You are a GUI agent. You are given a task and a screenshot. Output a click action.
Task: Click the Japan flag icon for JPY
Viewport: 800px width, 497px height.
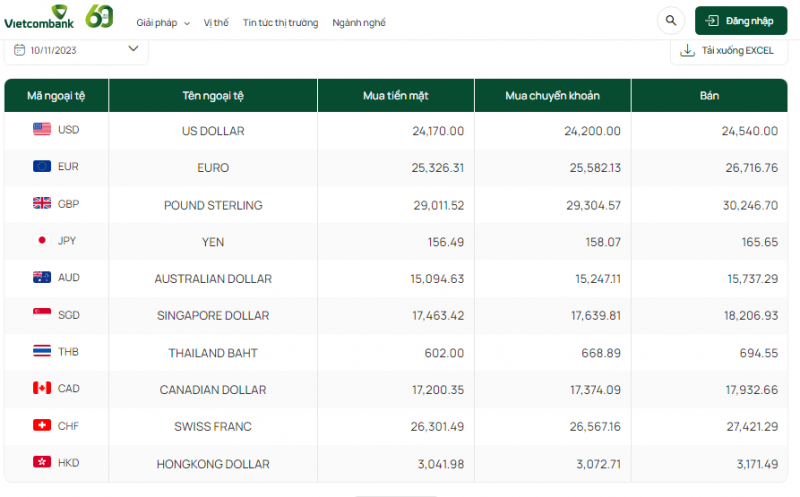click(42, 241)
